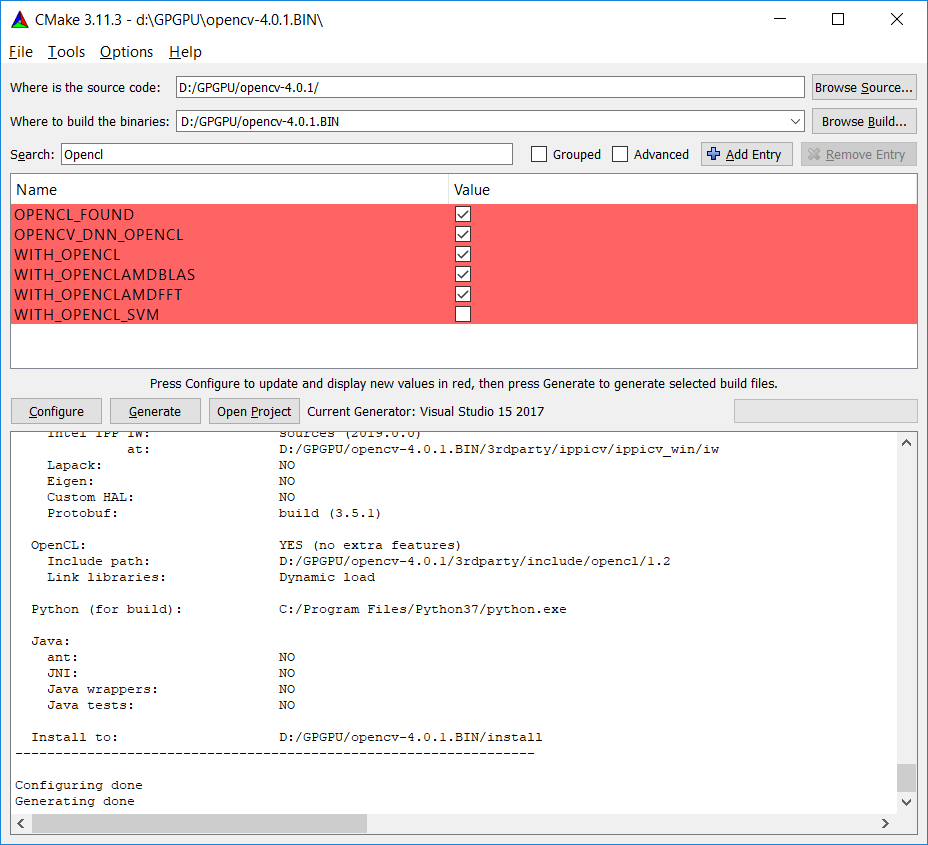Screen dimensions: 928x845
Task: Maximize the CMake window
Action: pos(838,20)
